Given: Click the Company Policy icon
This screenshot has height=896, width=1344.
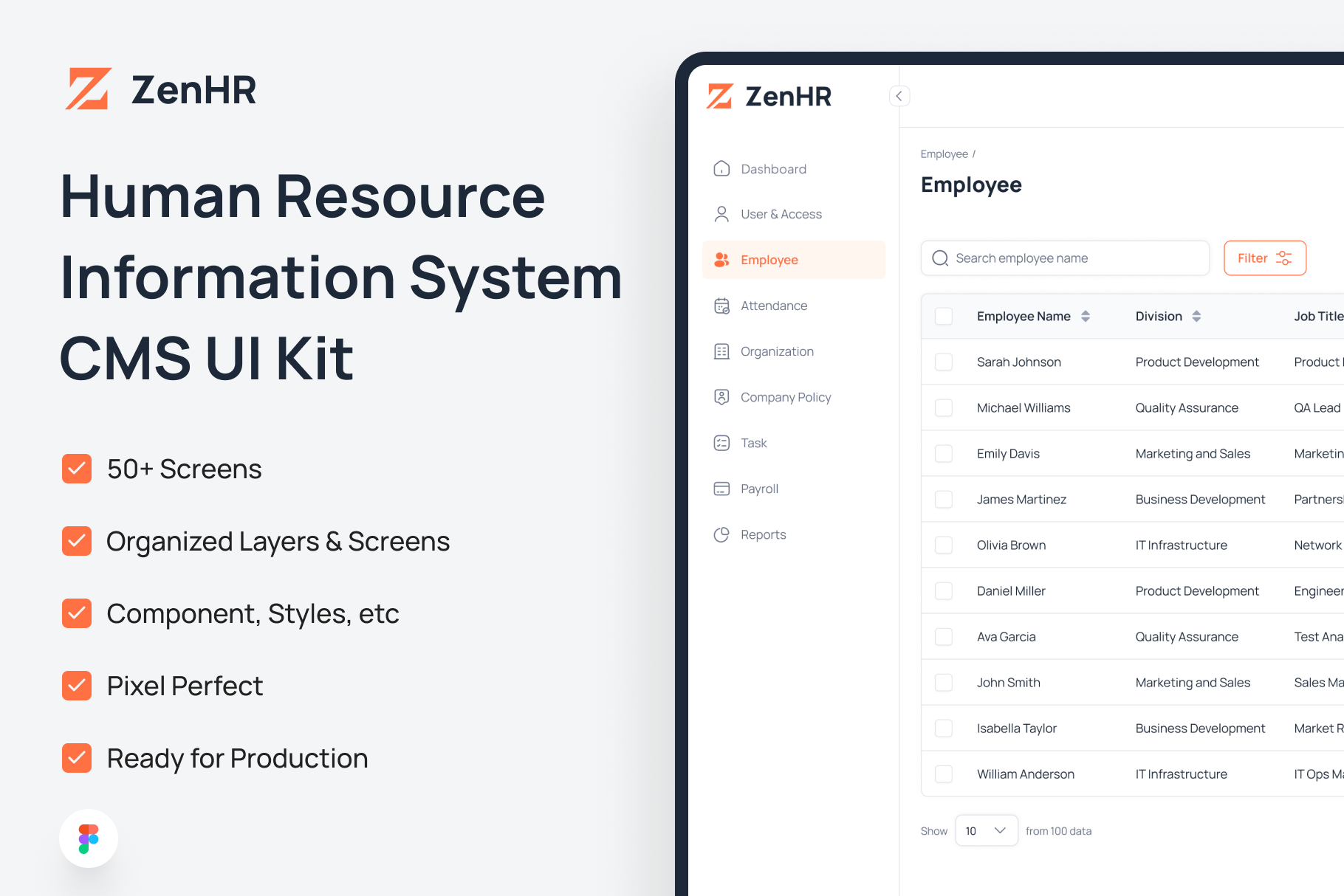Looking at the screenshot, I should coord(721,397).
